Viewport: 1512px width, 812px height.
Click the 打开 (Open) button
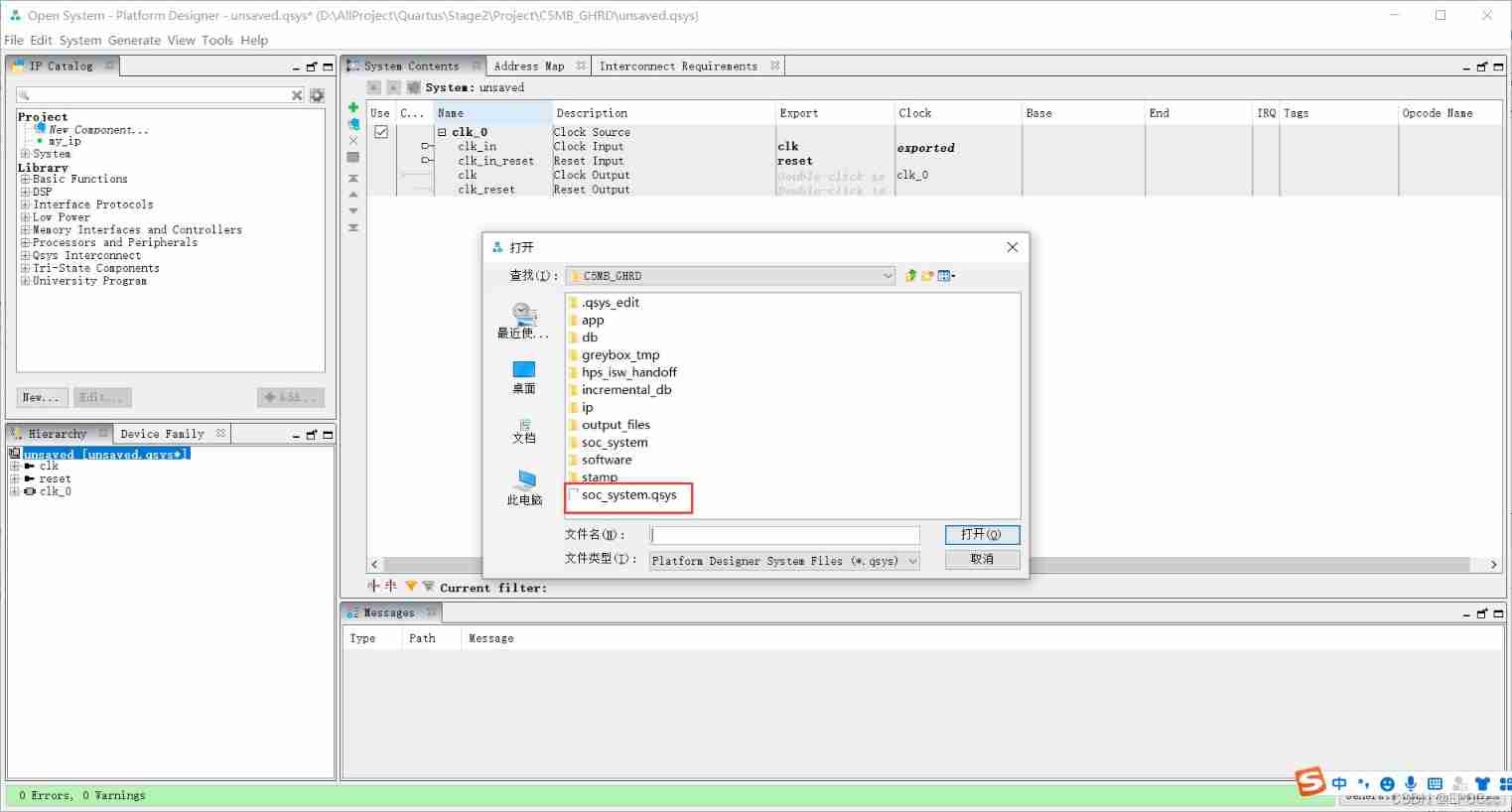(x=981, y=534)
